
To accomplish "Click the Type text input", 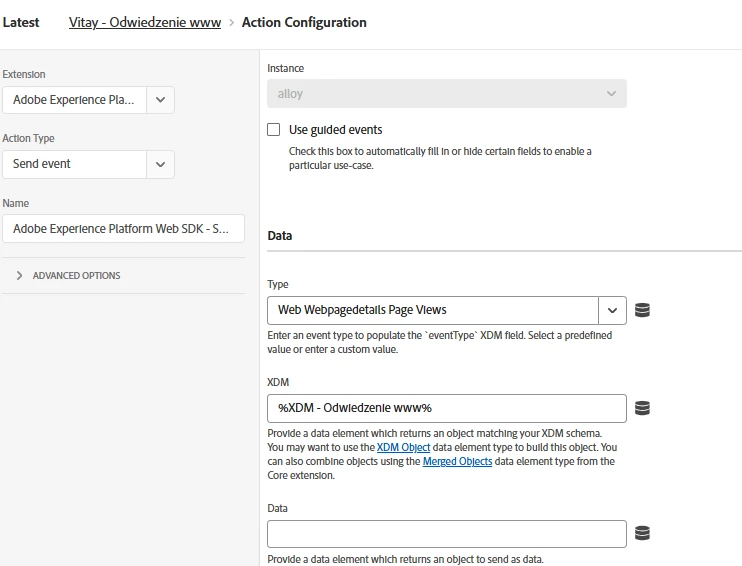I will coord(433,310).
